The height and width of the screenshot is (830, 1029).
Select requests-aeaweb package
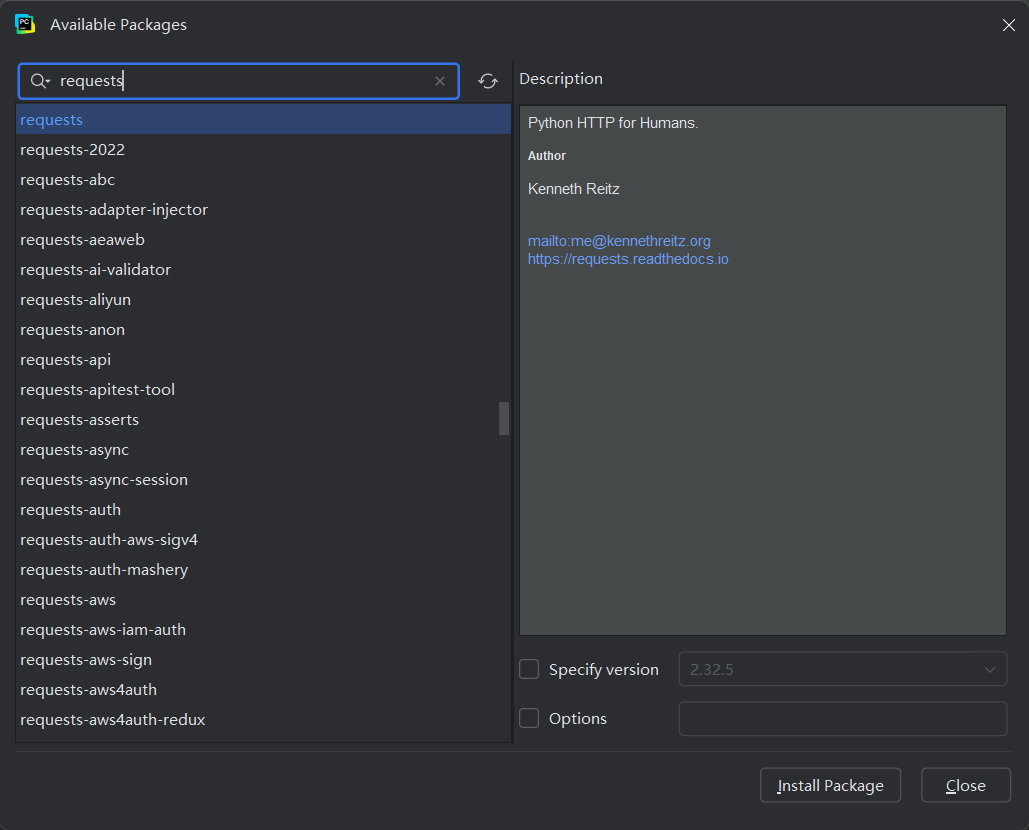point(263,239)
